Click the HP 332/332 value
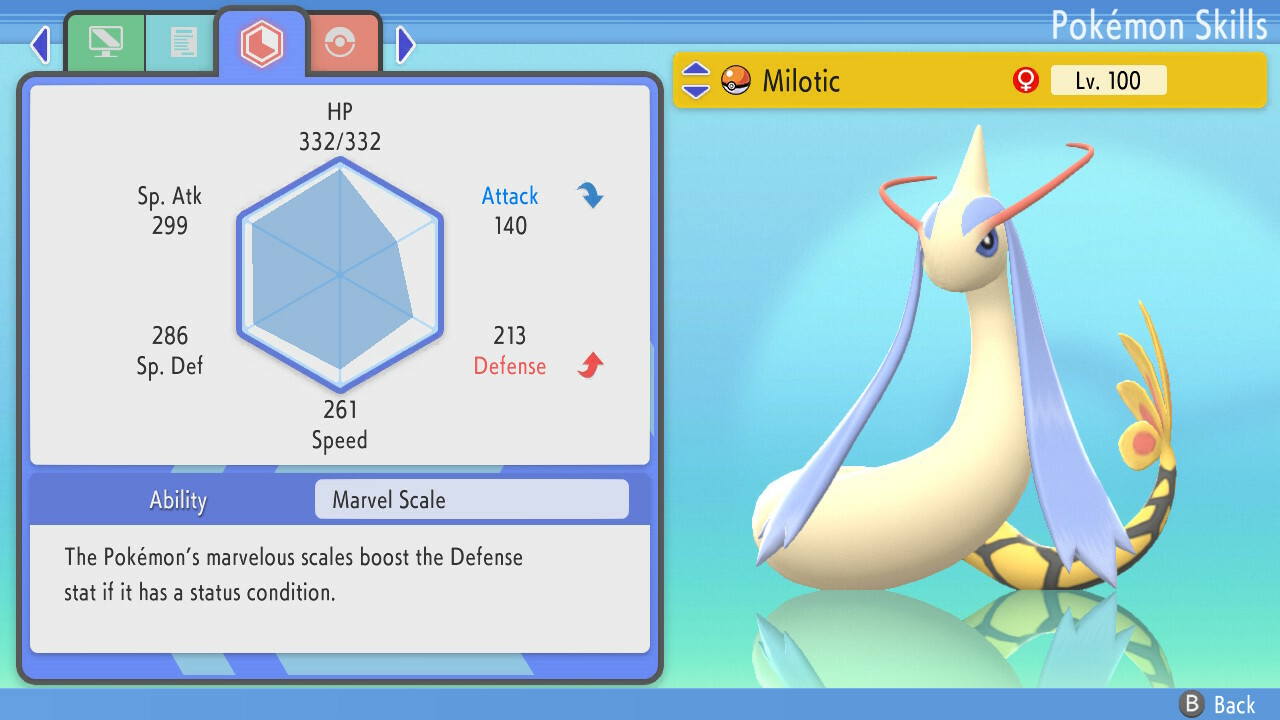The height and width of the screenshot is (720, 1280). [340, 141]
